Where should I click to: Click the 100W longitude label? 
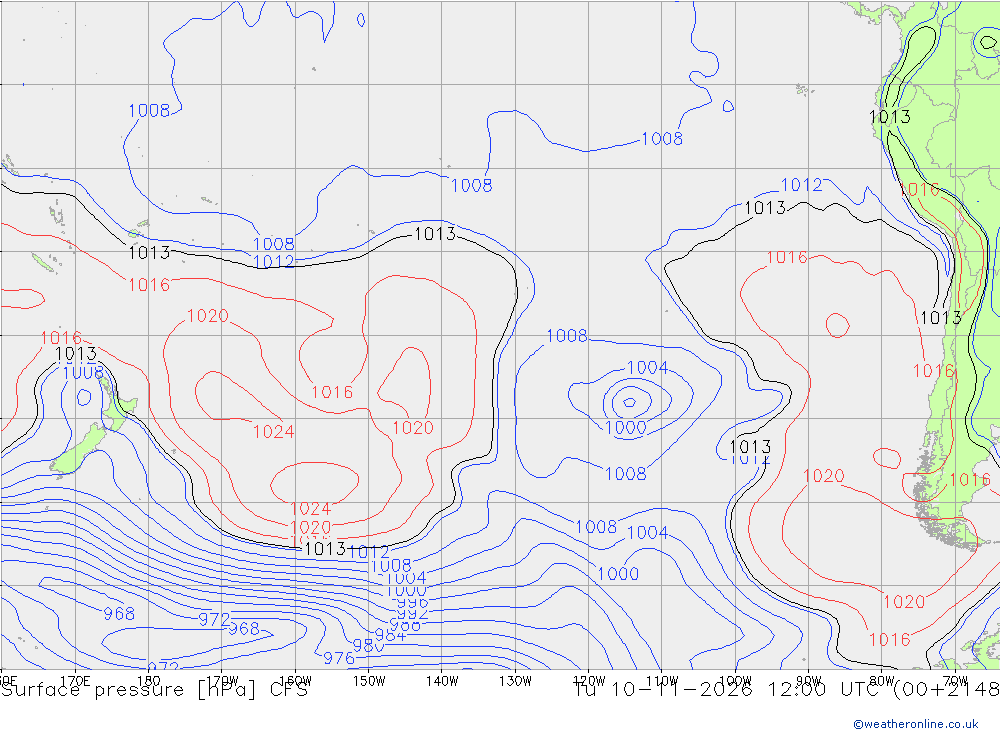(735, 681)
